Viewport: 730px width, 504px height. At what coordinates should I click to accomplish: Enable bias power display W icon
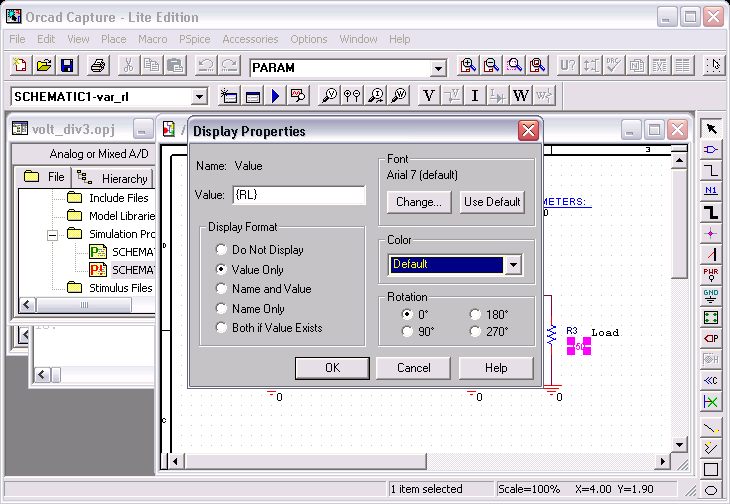pos(521,96)
